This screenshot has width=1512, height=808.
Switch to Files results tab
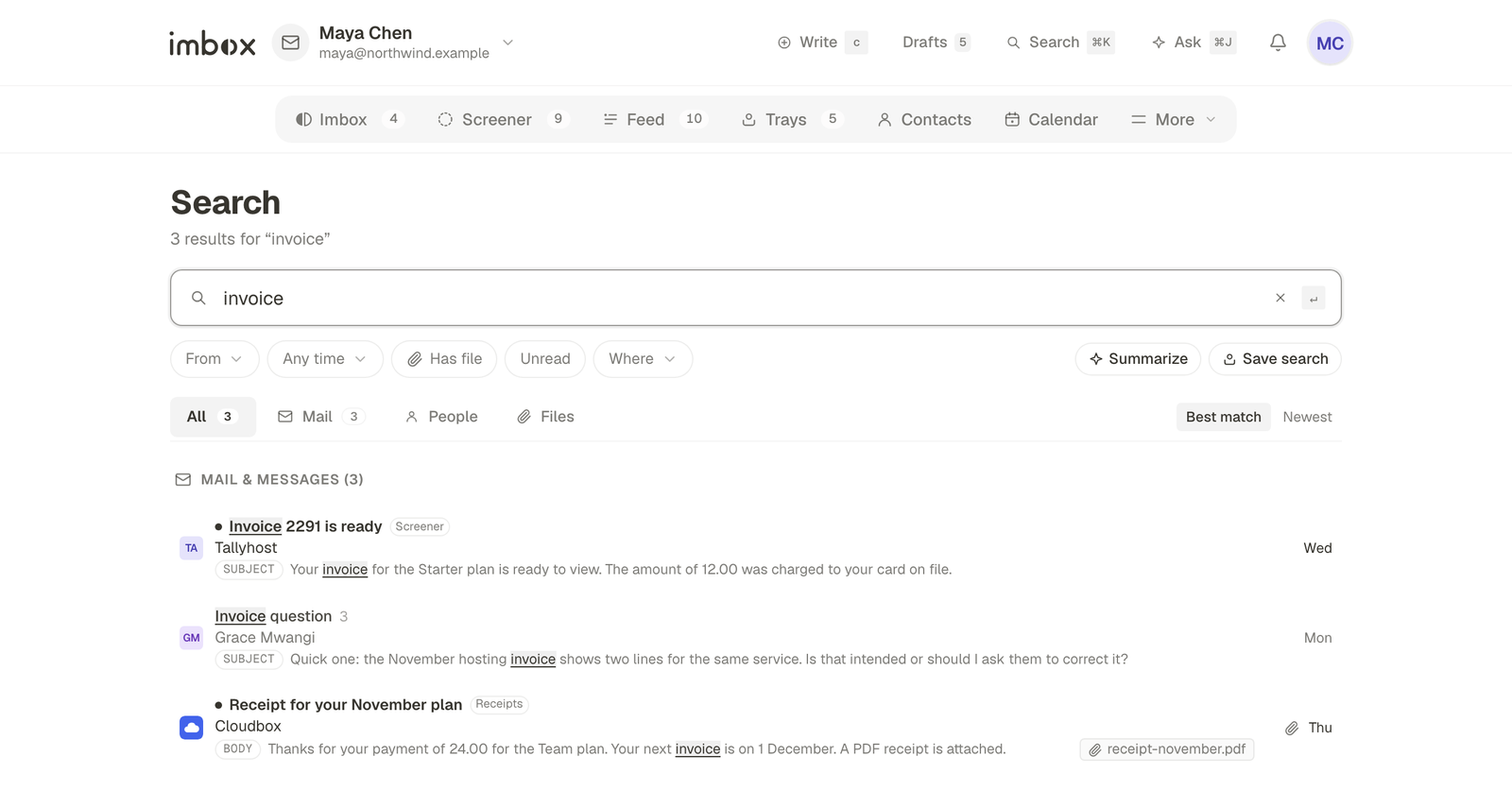[545, 417]
